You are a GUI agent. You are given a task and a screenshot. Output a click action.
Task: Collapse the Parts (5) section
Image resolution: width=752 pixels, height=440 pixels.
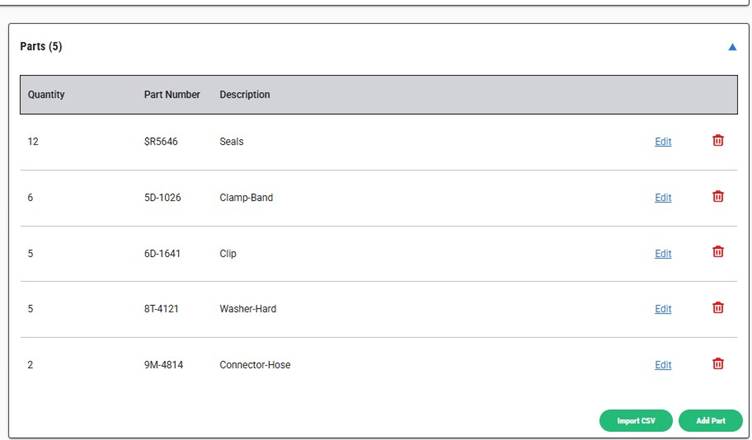732,47
